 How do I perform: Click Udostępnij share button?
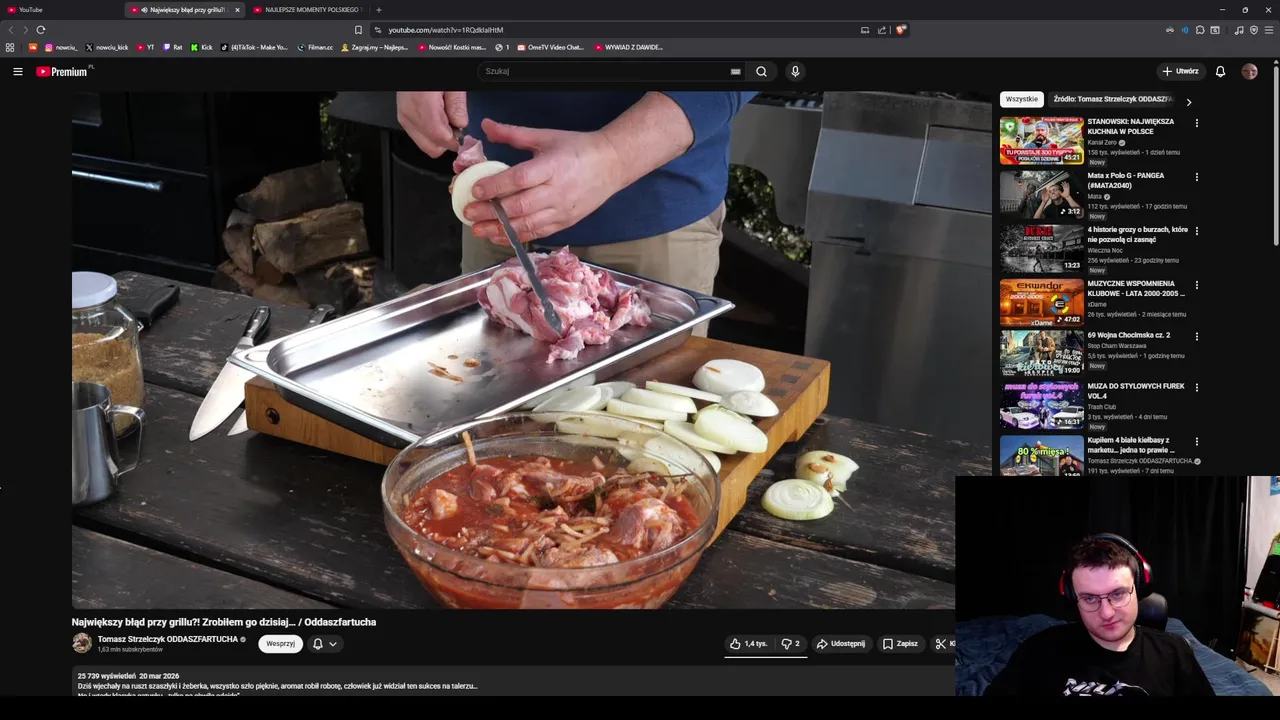coord(841,644)
